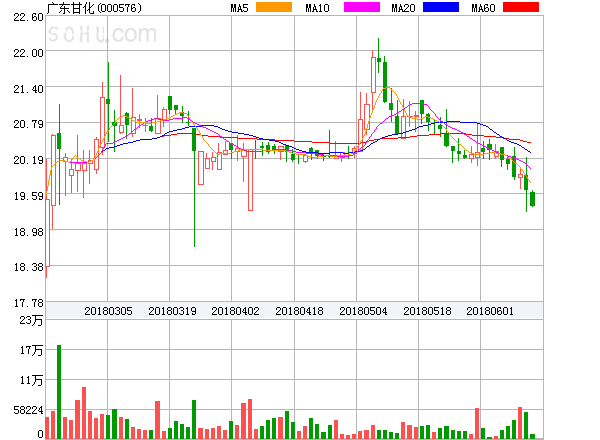Click the 20180504 date label
The height and width of the screenshot is (440, 600).
tap(363, 311)
